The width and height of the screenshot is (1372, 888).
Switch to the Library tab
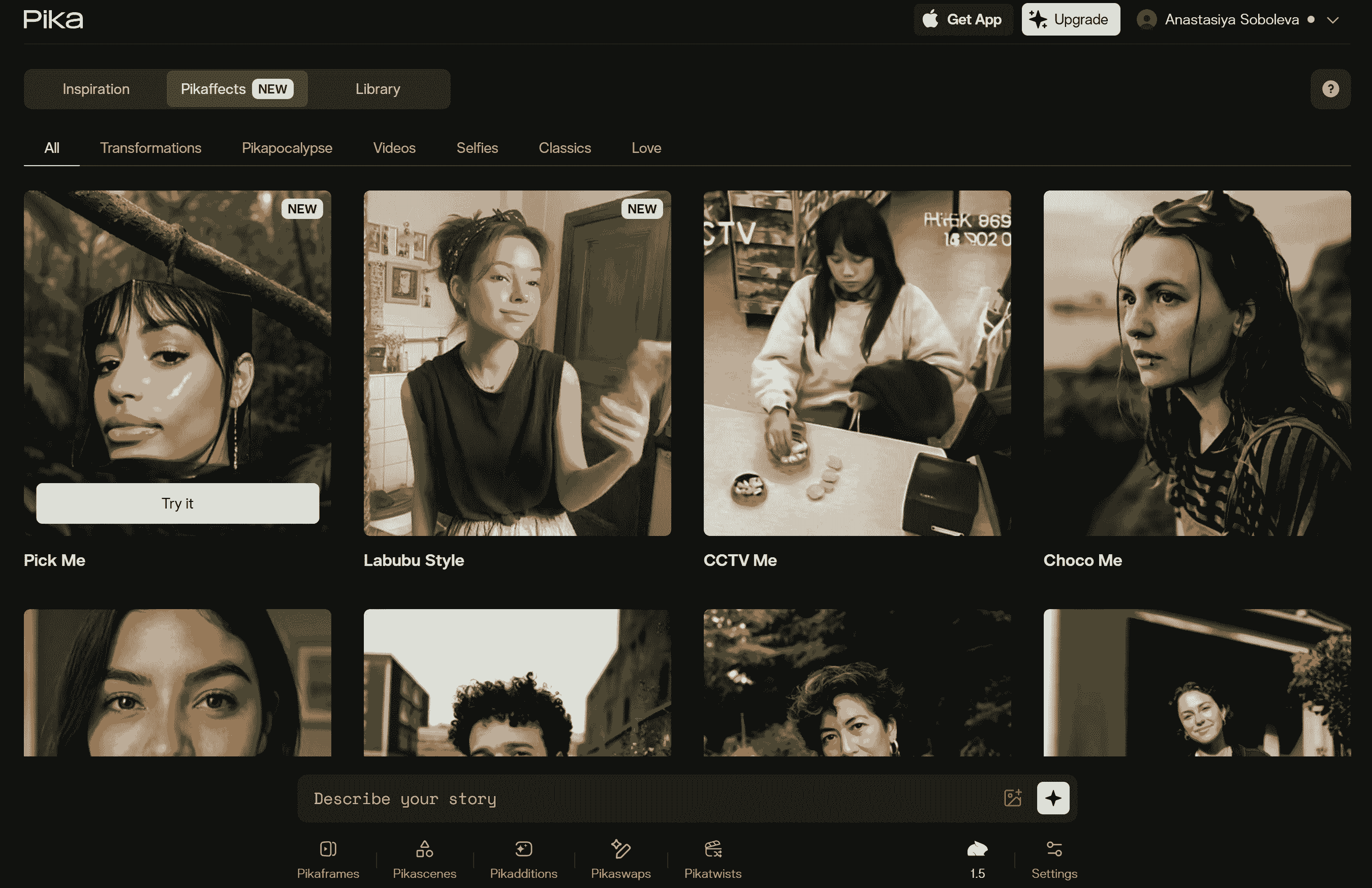378,89
